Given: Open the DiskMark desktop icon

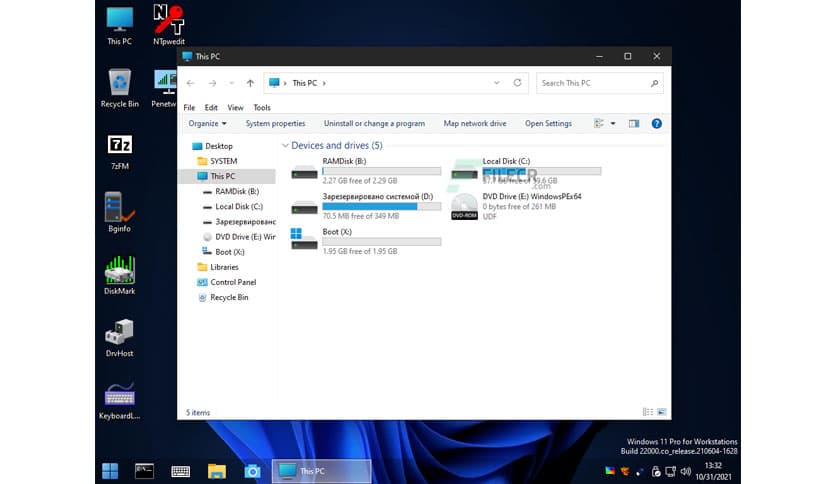Looking at the screenshot, I should pos(119,270).
